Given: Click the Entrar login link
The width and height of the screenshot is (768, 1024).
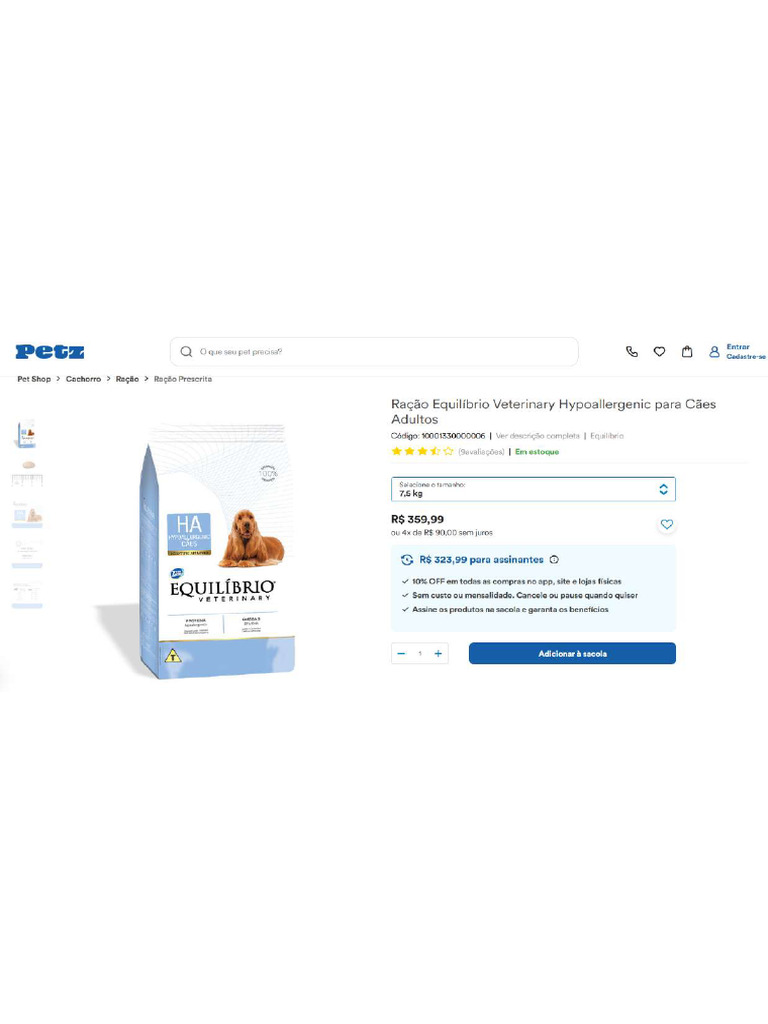Looking at the screenshot, I should [738, 347].
